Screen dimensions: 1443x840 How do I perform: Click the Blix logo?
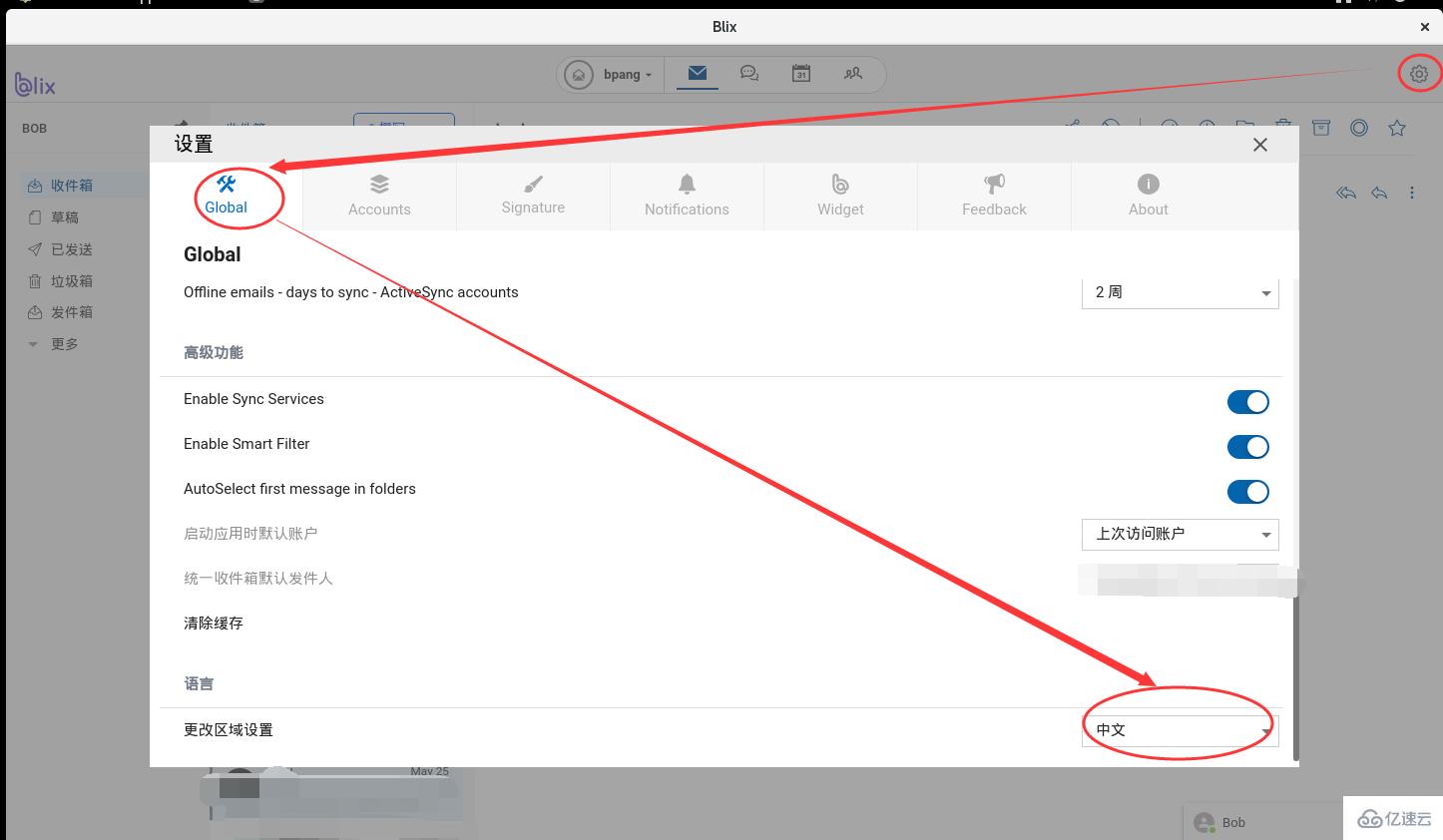tap(35, 85)
